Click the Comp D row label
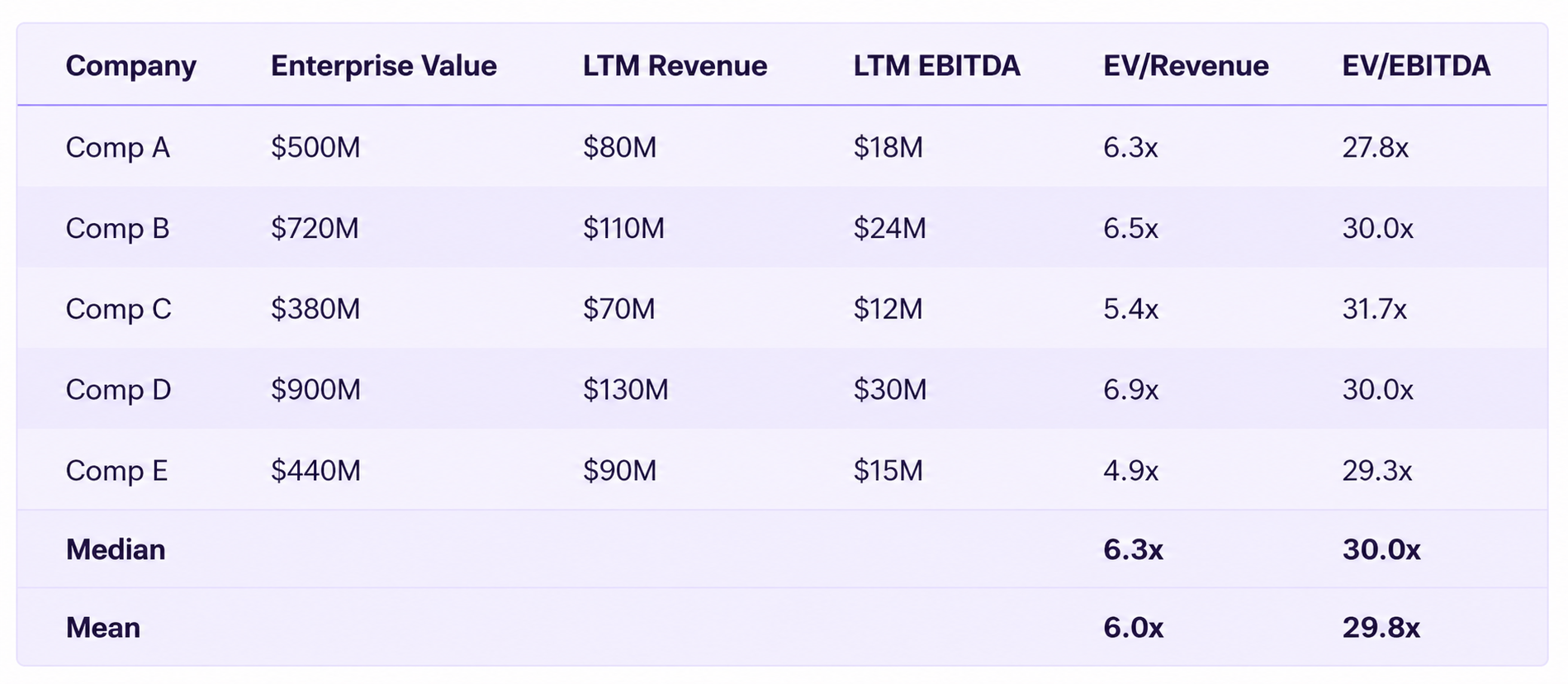Image resolution: width=1568 pixels, height=684 pixels. click(x=119, y=389)
